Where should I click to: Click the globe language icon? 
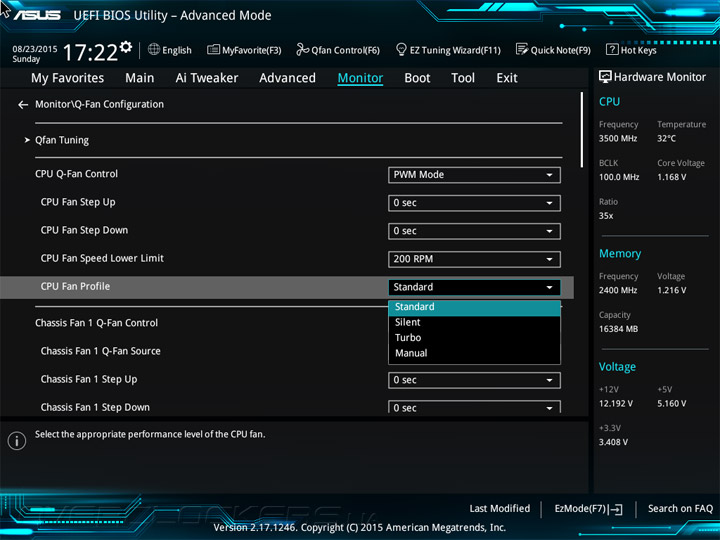coord(154,49)
